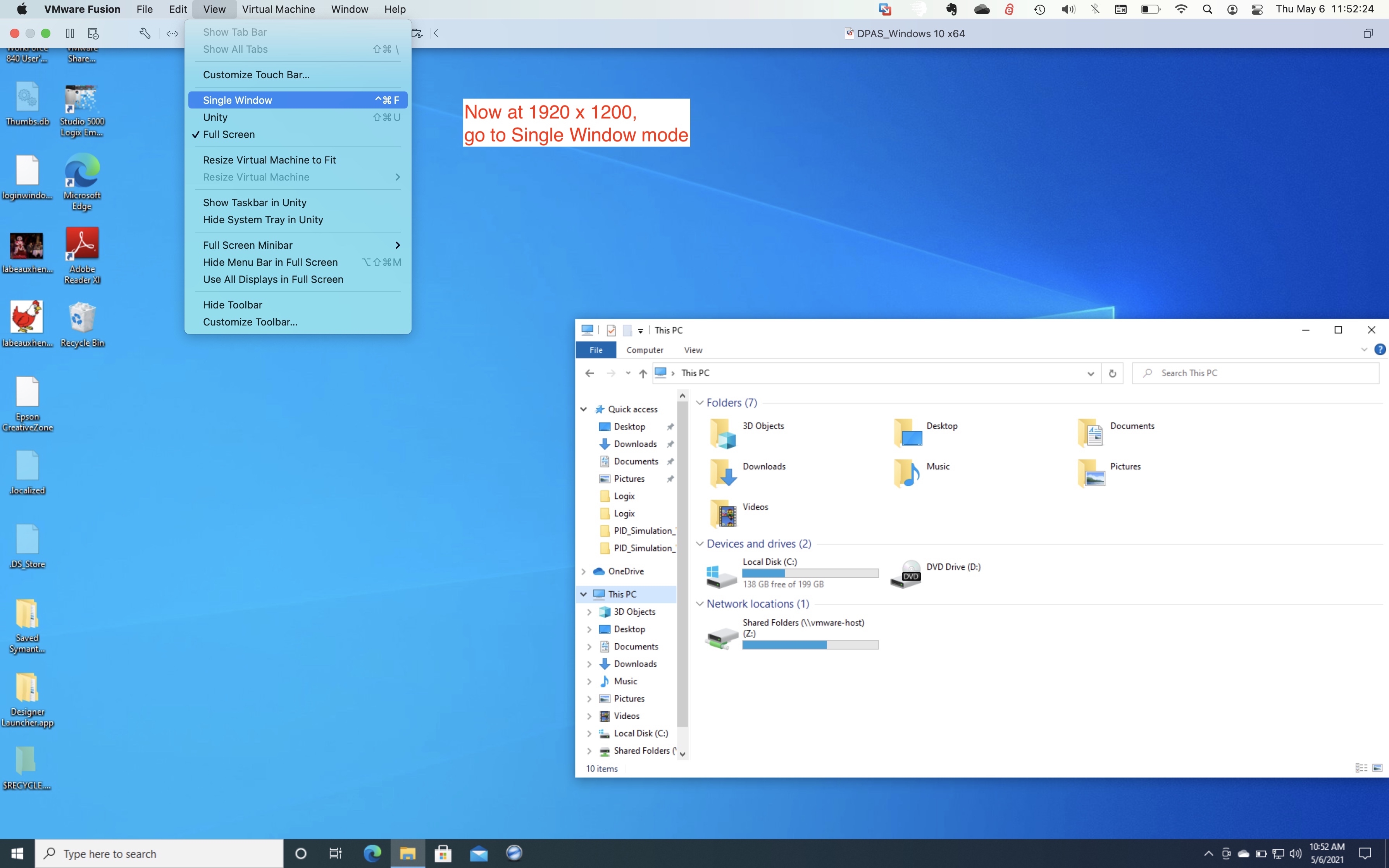Expand OneDrive in the navigation tree
The image size is (1389, 868).
pyautogui.click(x=583, y=571)
